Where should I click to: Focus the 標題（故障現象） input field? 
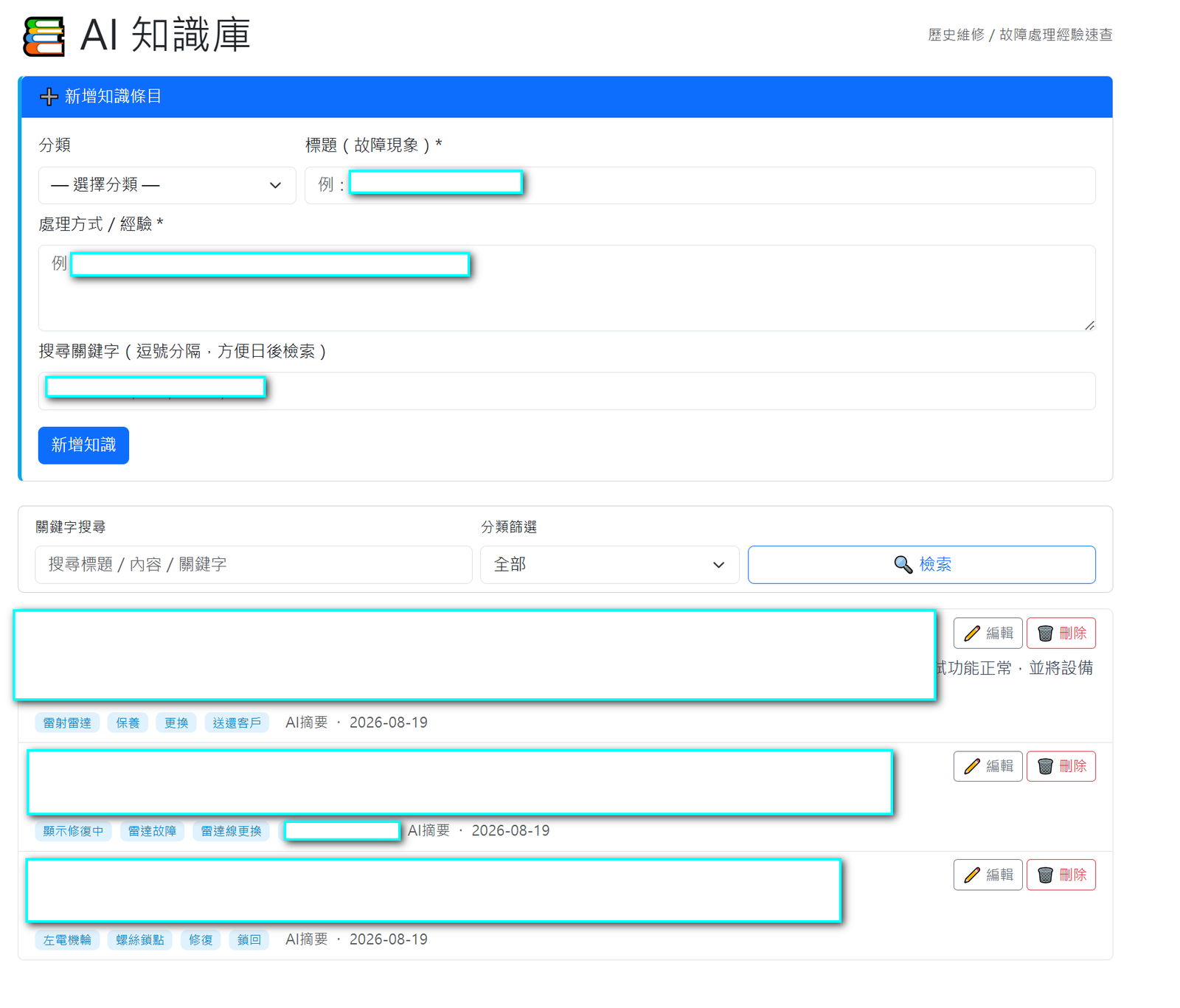700,185
